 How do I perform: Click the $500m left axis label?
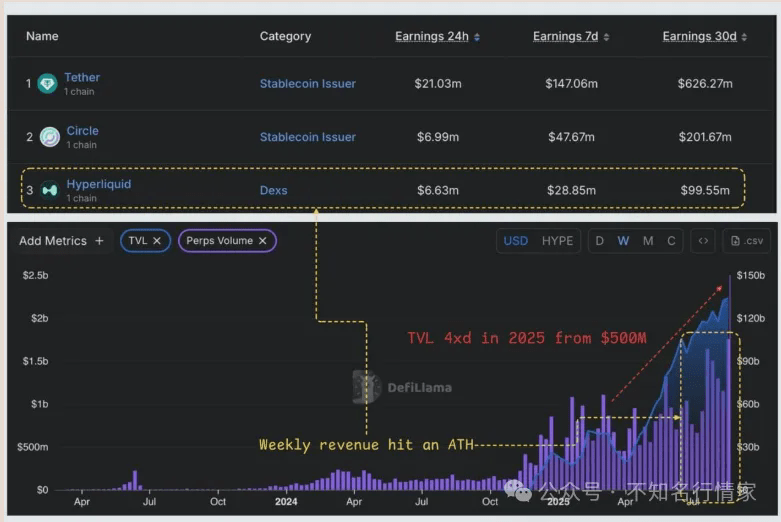pyautogui.click(x=33, y=447)
